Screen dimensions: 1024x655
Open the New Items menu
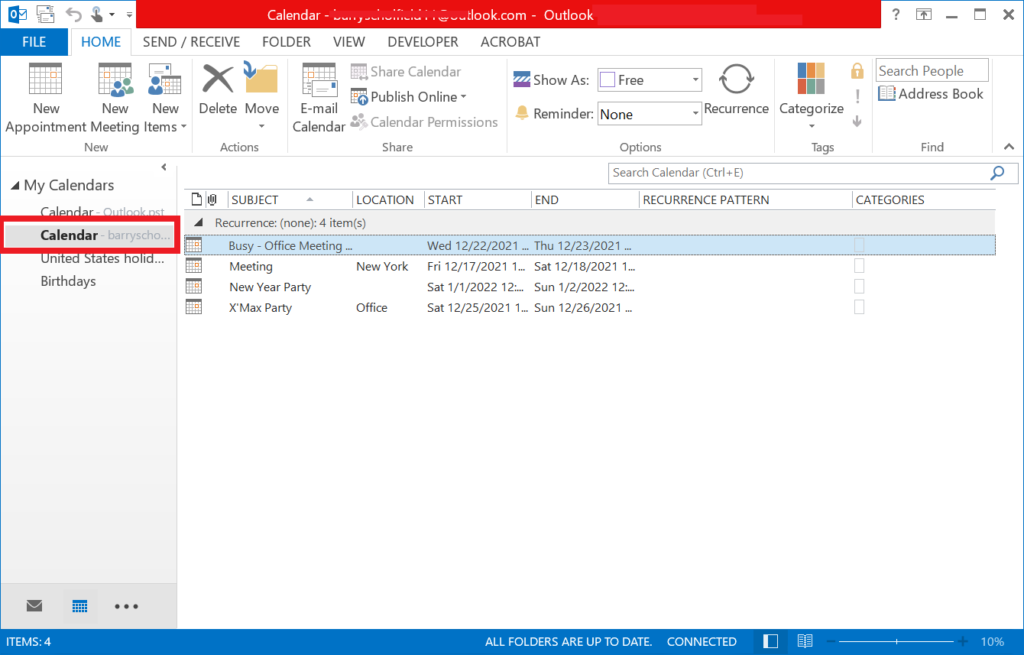165,99
